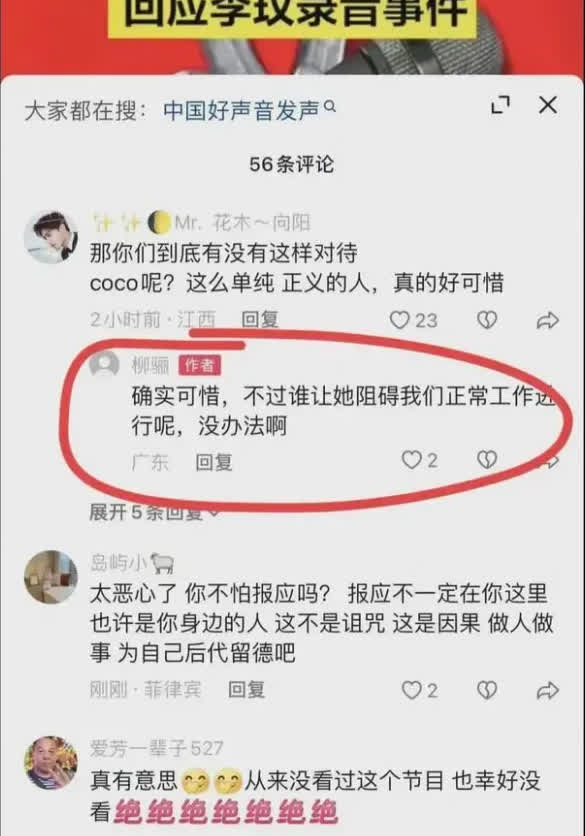585x836 pixels.
Task: Close the comments panel
Action: point(548,105)
